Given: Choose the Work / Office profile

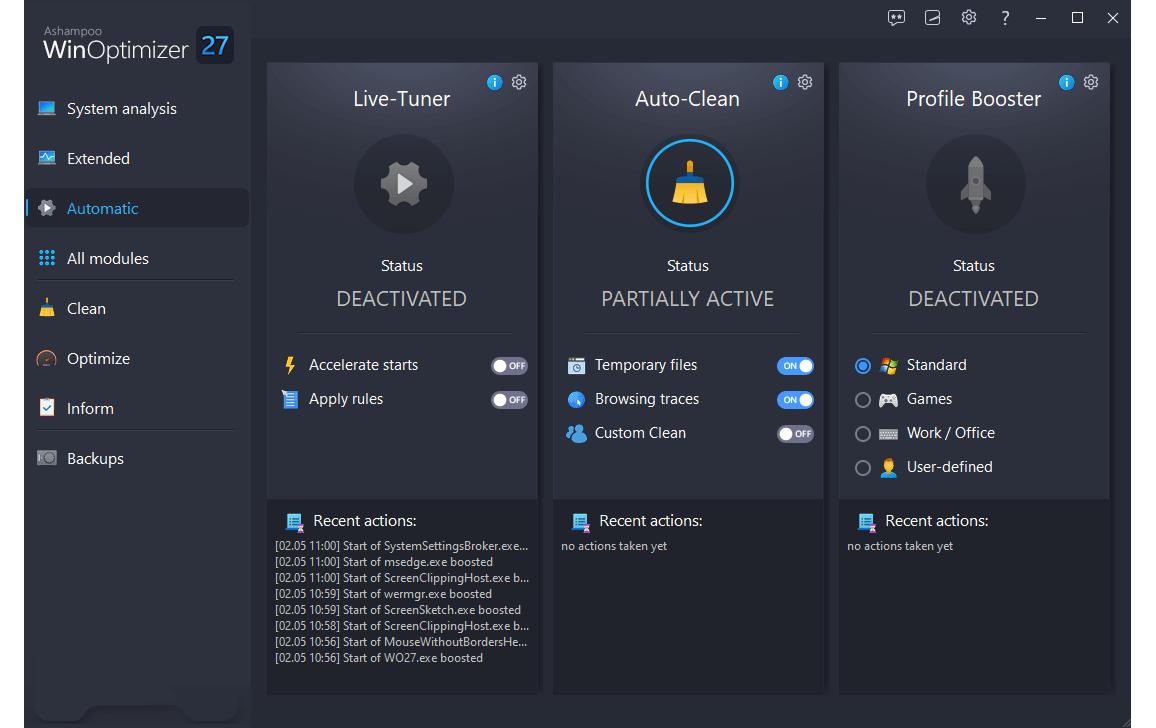Looking at the screenshot, I should [863, 434].
